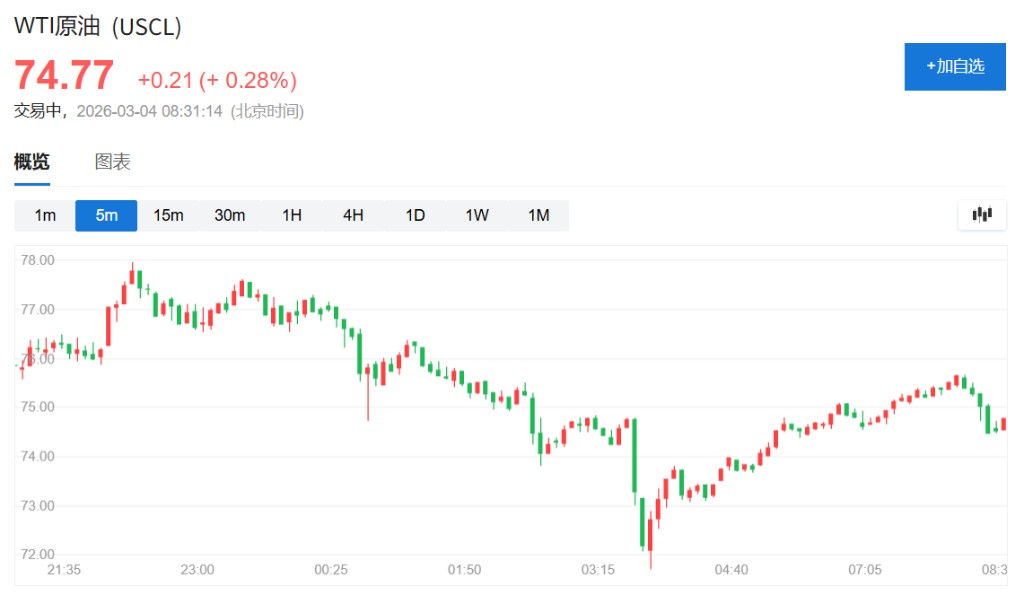Choose the 1M monthly interval
The image size is (1024, 595).
(x=539, y=215)
